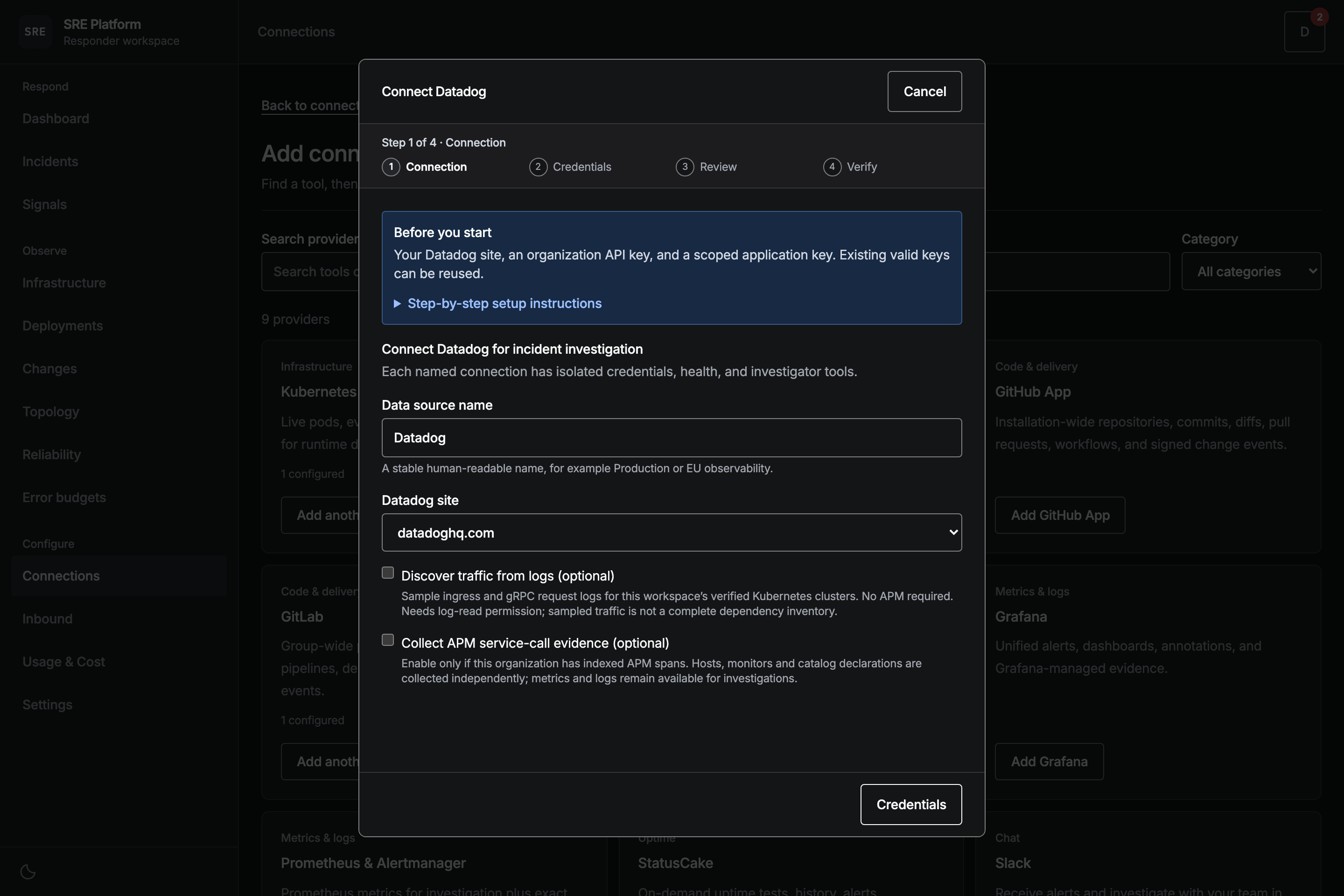Click the Add GitHub App button

pyautogui.click(x=1060, y=515)
